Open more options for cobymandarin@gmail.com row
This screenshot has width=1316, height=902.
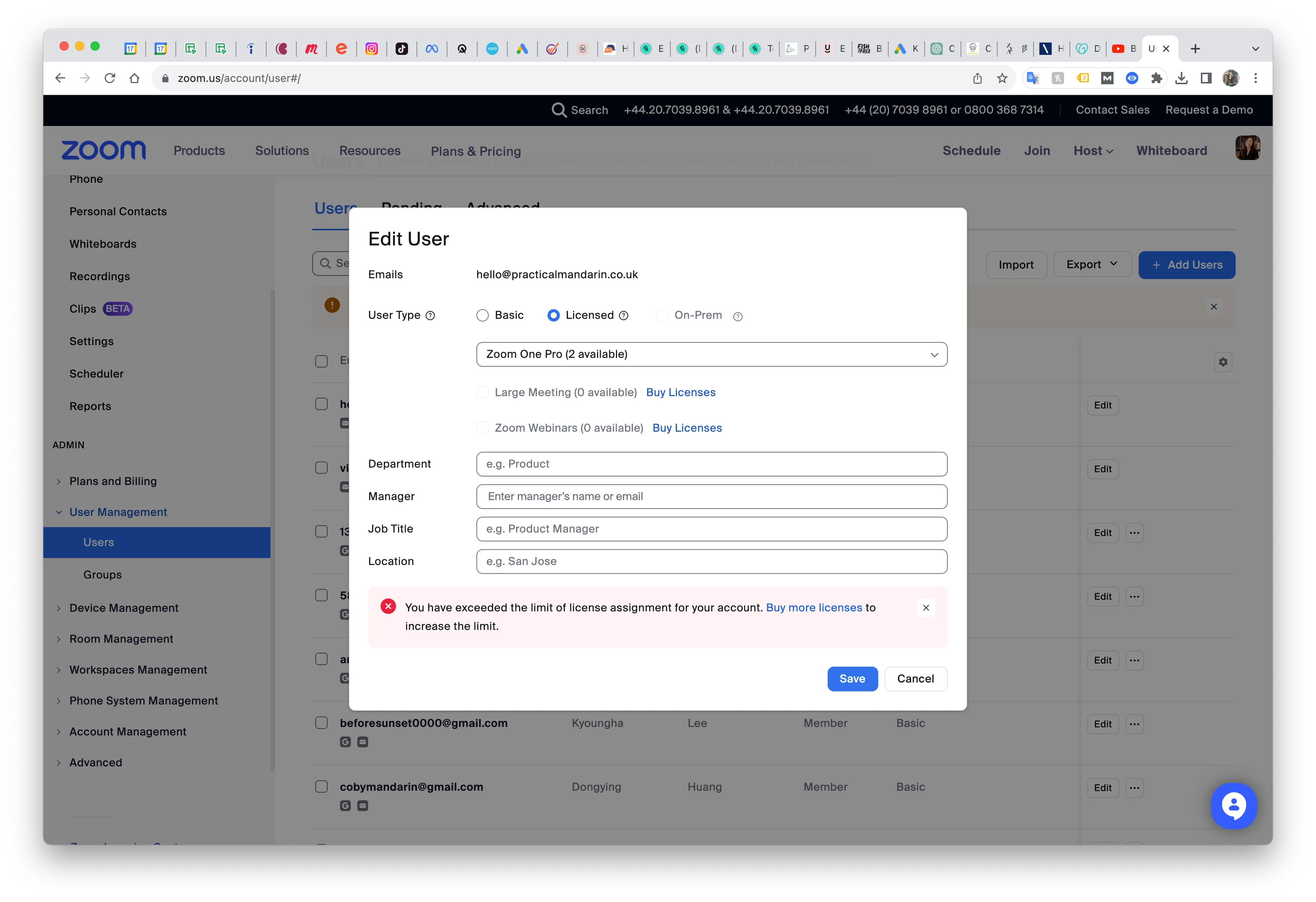1134,788
